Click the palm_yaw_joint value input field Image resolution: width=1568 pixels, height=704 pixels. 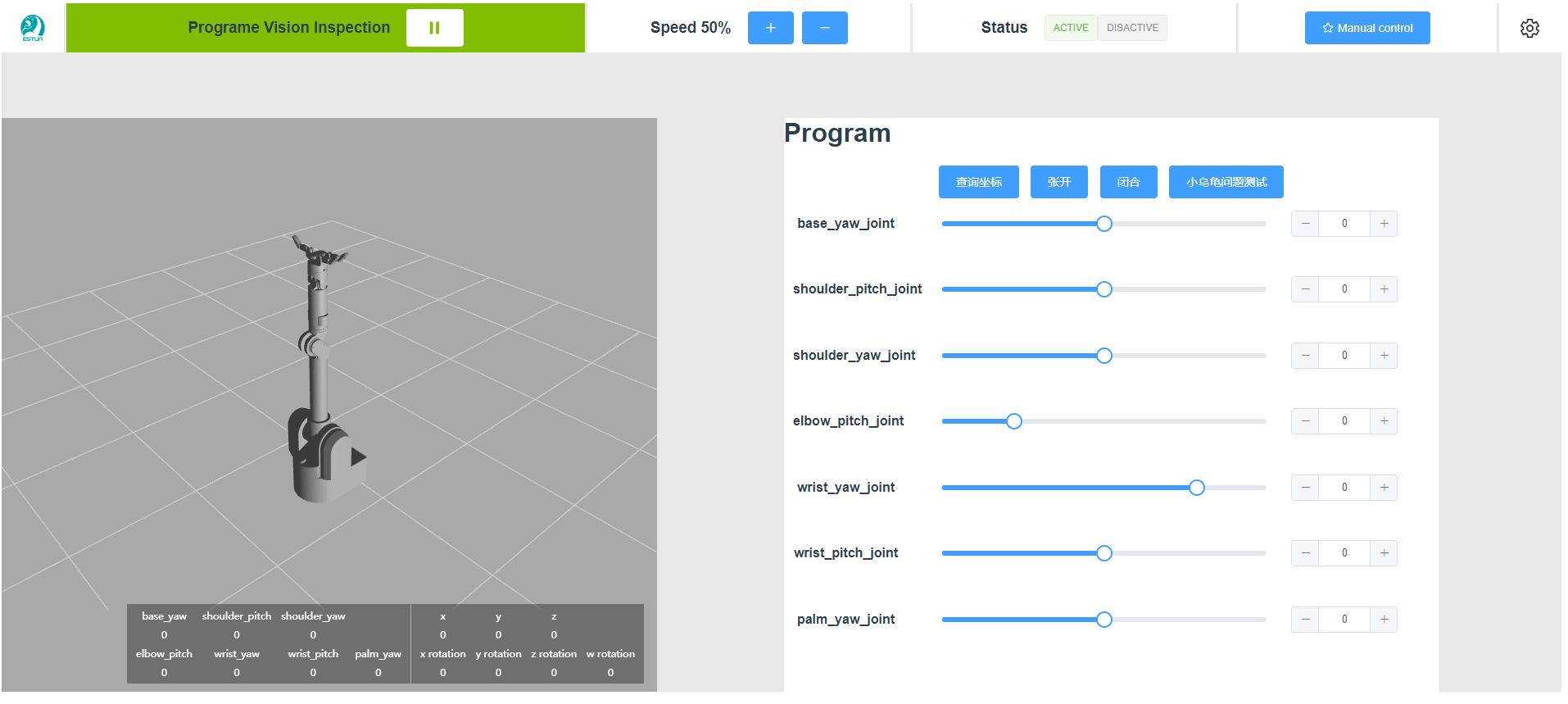[x=1344, y=620]
